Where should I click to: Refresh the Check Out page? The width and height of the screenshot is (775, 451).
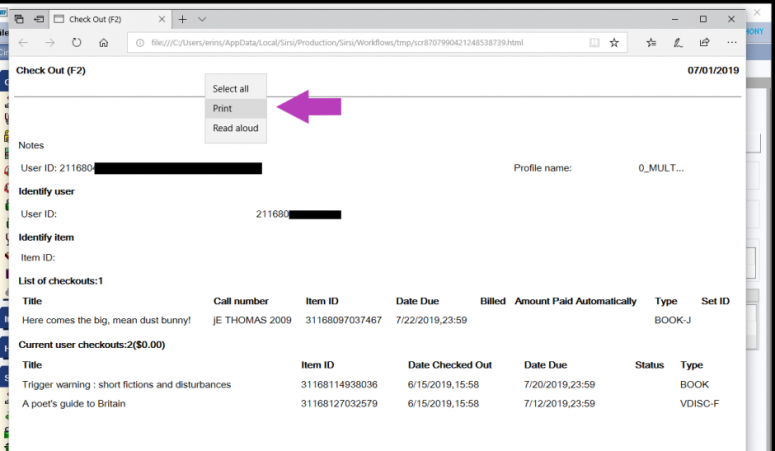[x=77, y=43]
